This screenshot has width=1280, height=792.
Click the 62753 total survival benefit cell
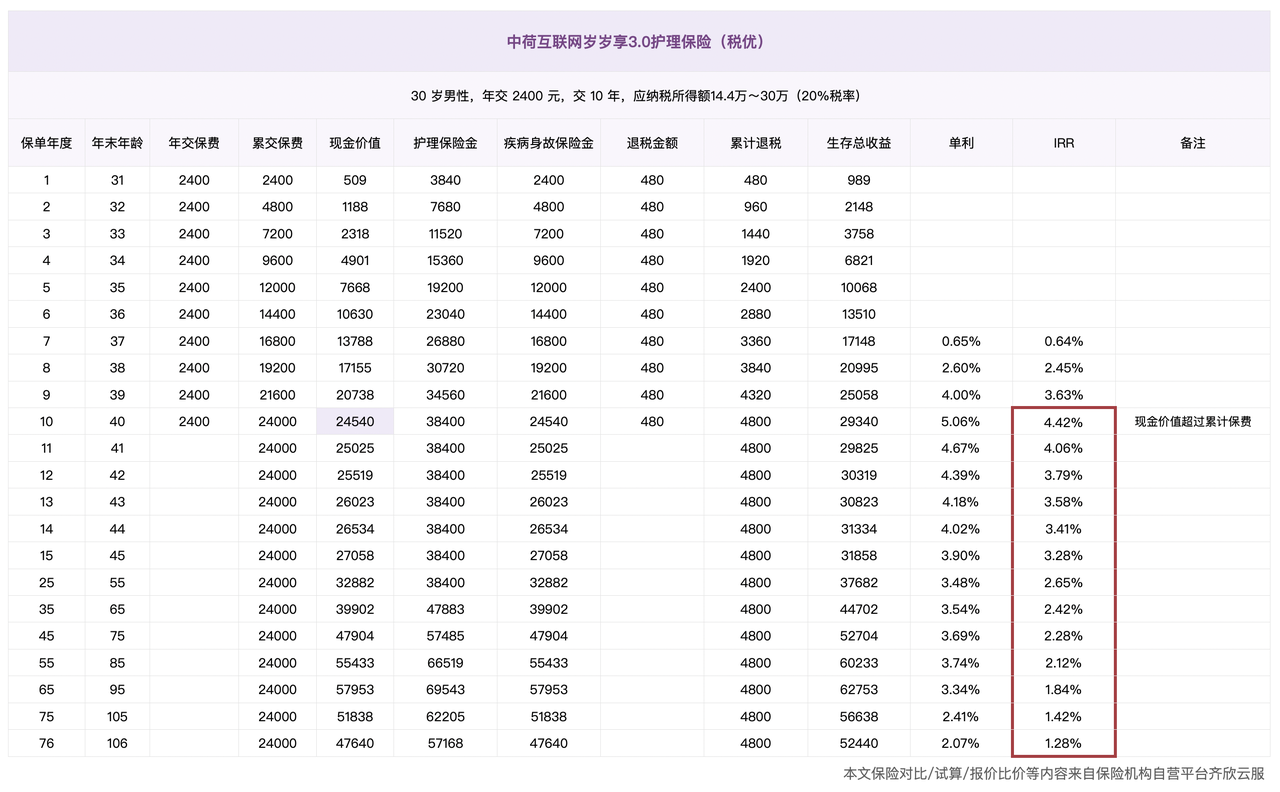point(858,690)
